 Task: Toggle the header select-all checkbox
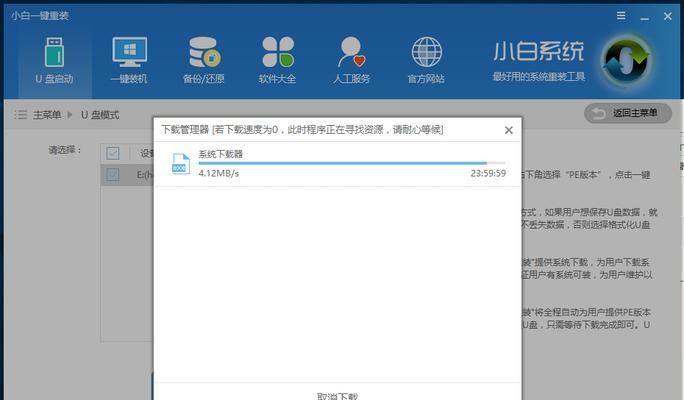(x=113, y=153)
